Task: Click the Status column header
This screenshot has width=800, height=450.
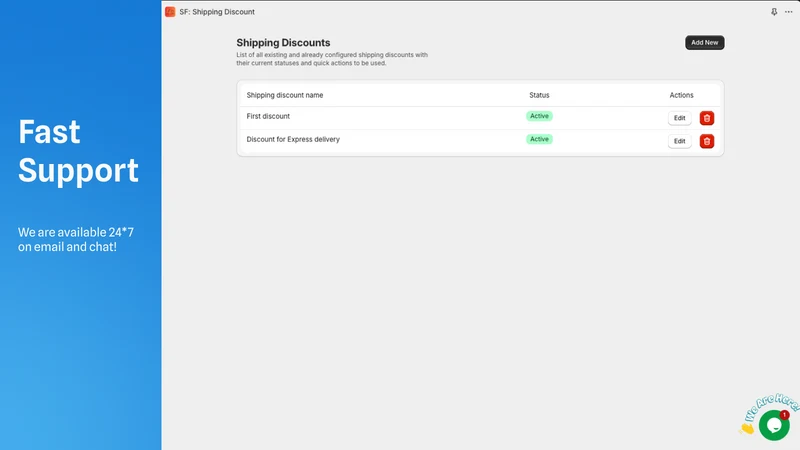Action: (539, 95)
